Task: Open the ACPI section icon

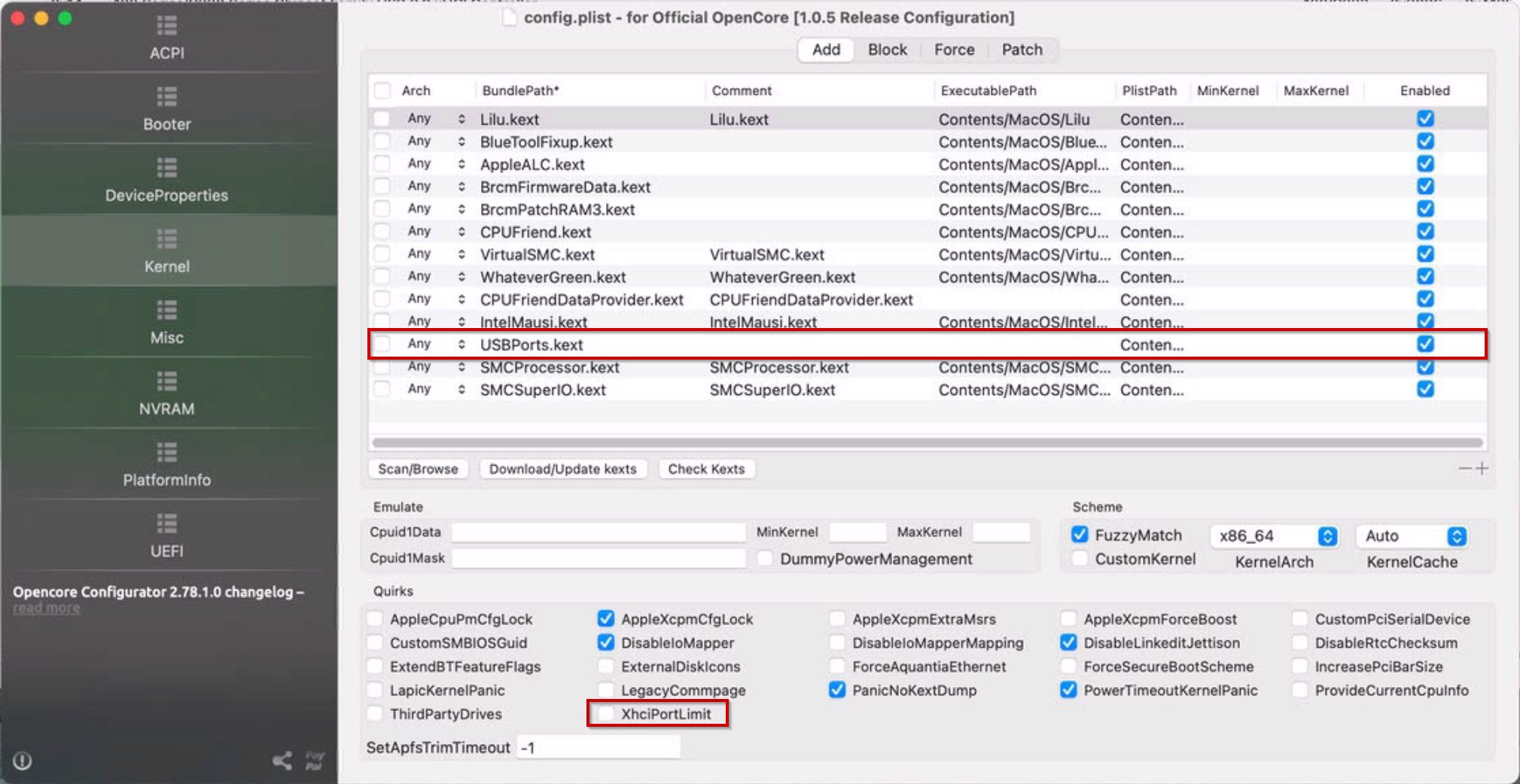Action: 166,27
